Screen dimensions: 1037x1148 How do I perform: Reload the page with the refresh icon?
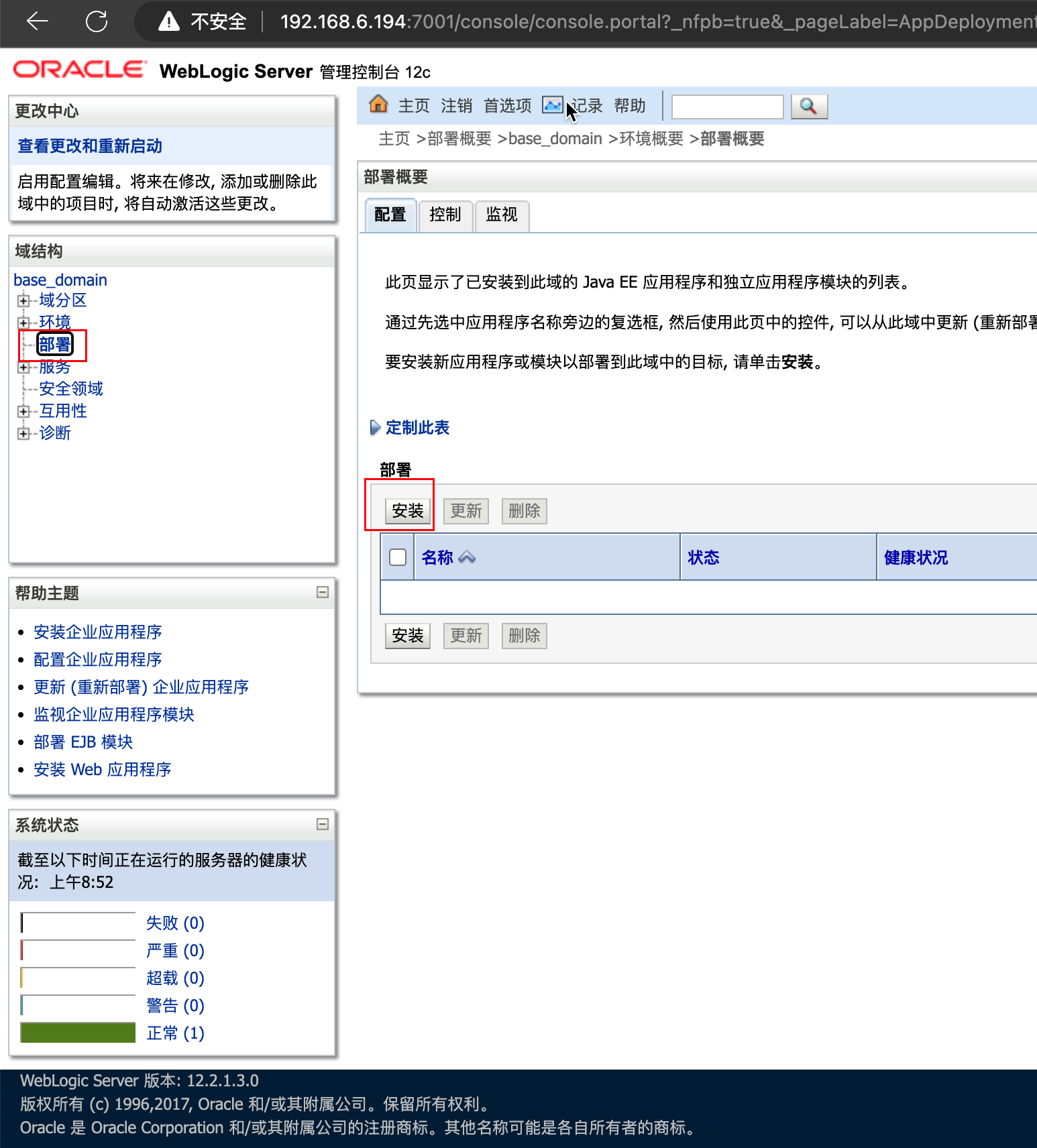pos(97,21)
